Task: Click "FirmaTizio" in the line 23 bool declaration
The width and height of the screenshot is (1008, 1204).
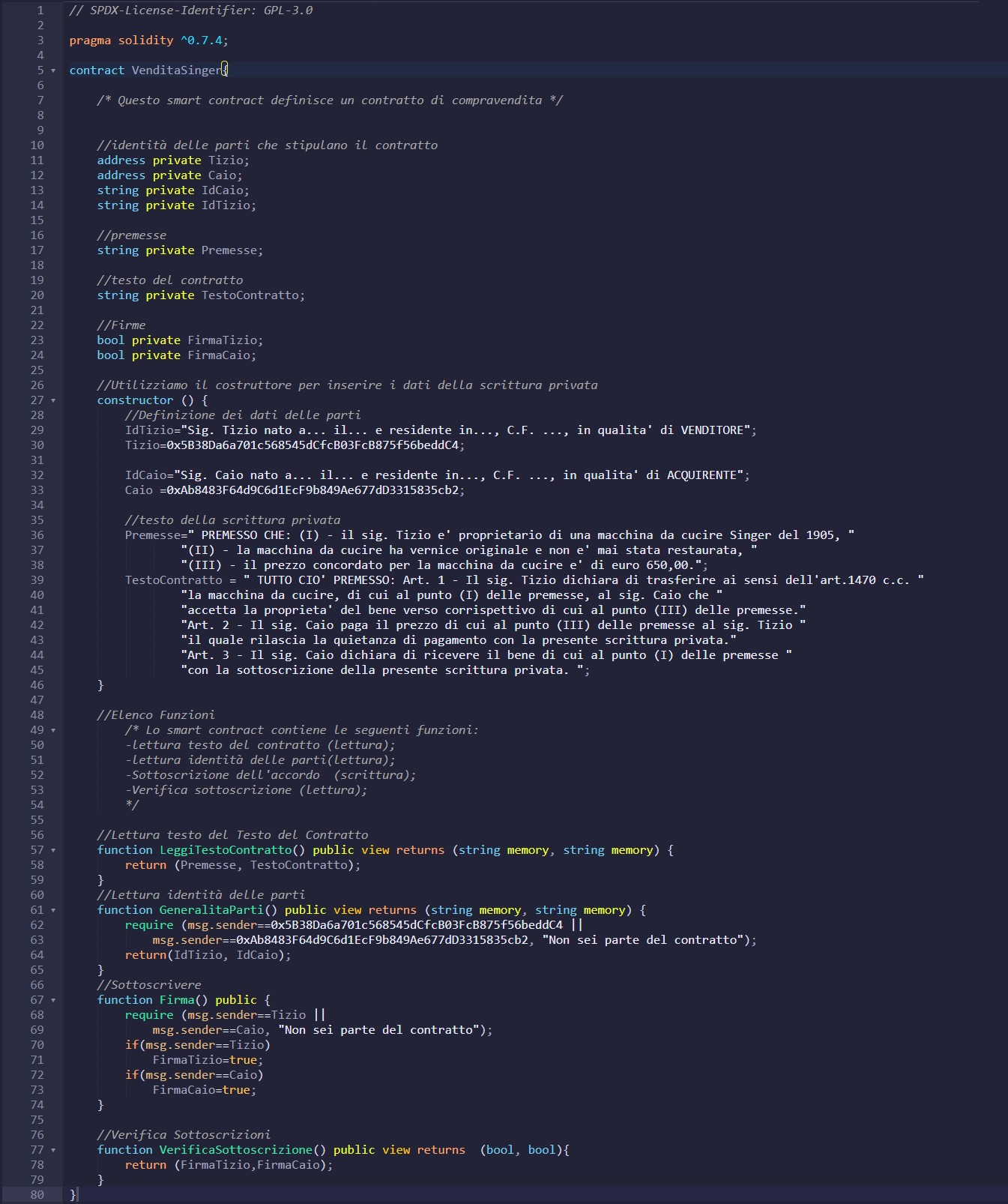Action: point(222,340)
